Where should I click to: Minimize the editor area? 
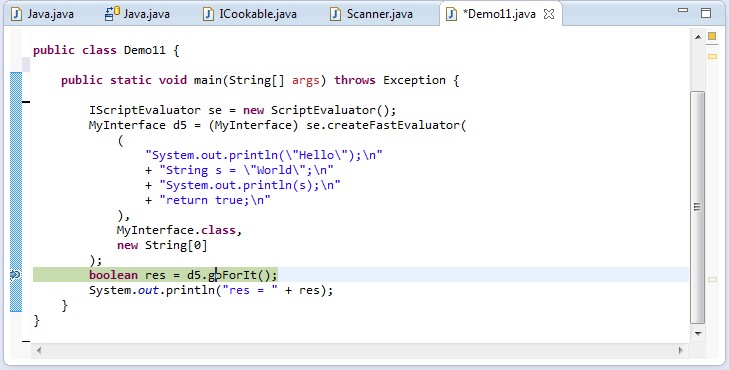point(683,10)
